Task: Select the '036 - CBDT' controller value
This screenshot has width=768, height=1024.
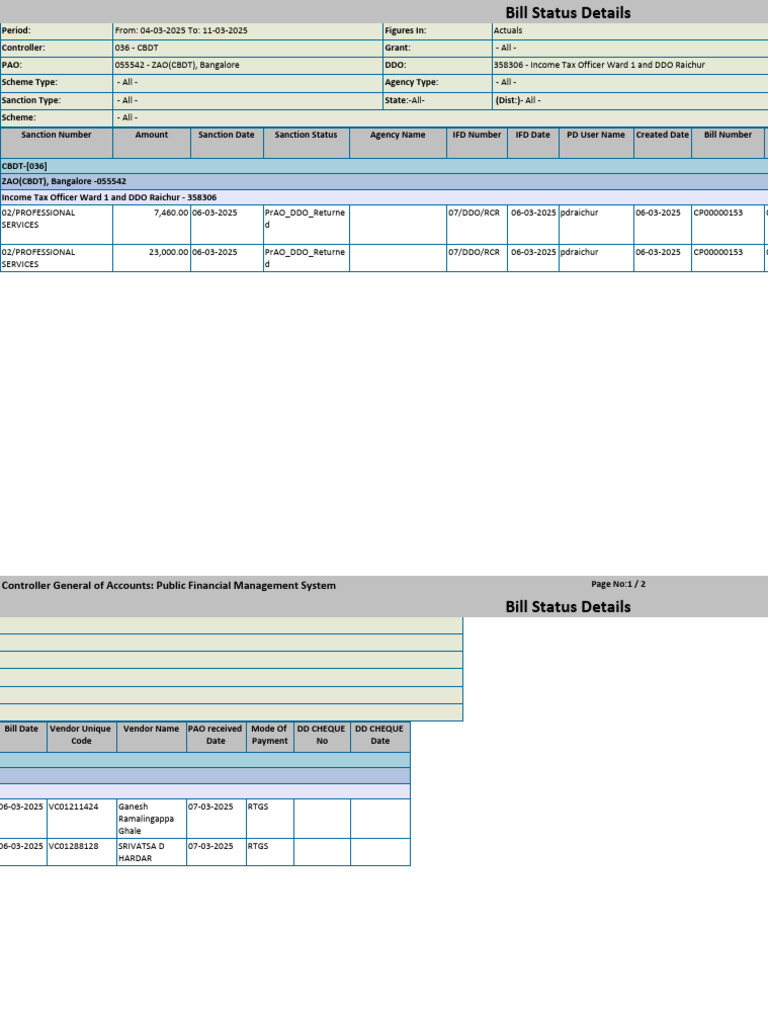Action: click(136, 48)
